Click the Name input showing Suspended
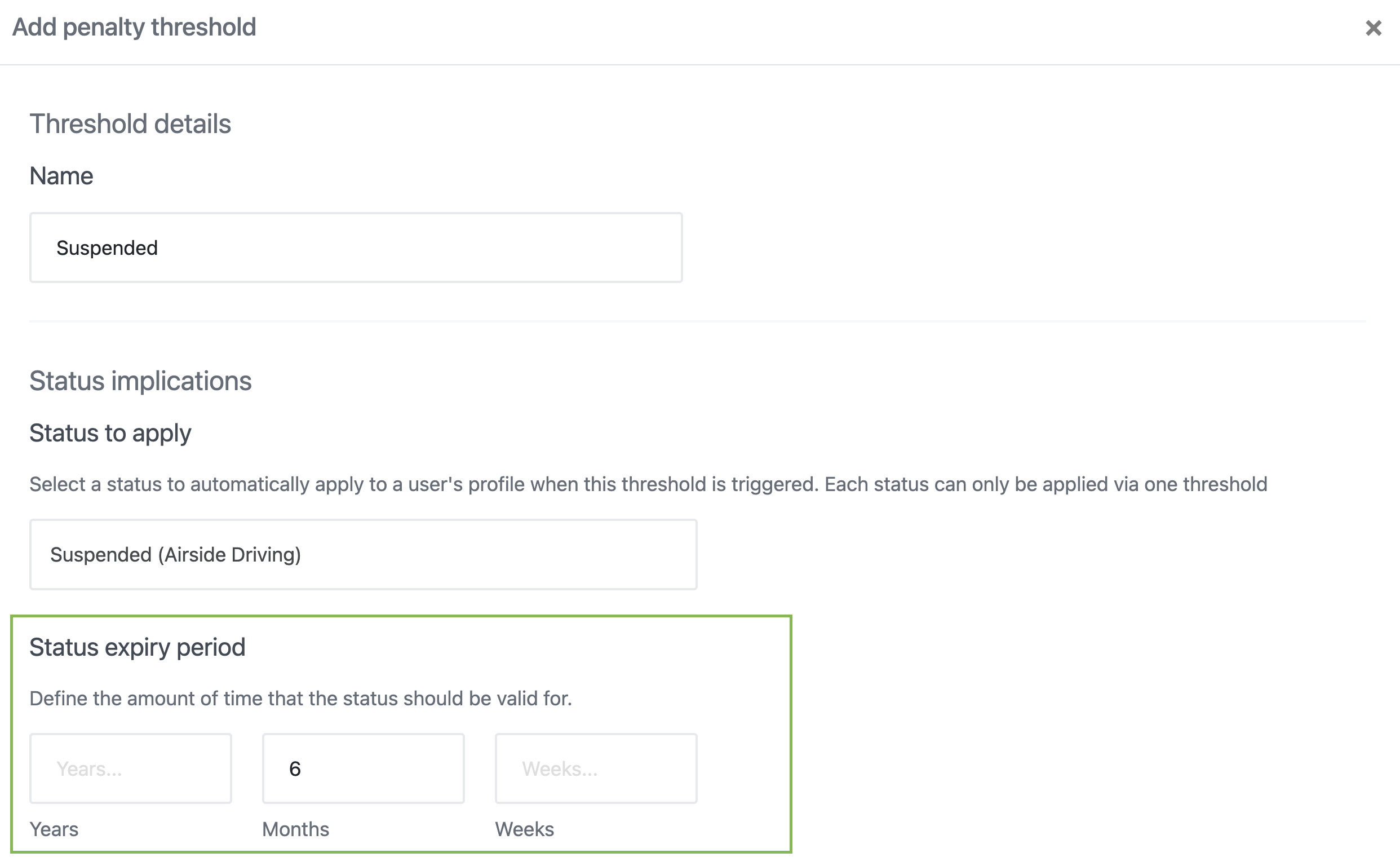 pyautogui.click(x=355, y=248)
